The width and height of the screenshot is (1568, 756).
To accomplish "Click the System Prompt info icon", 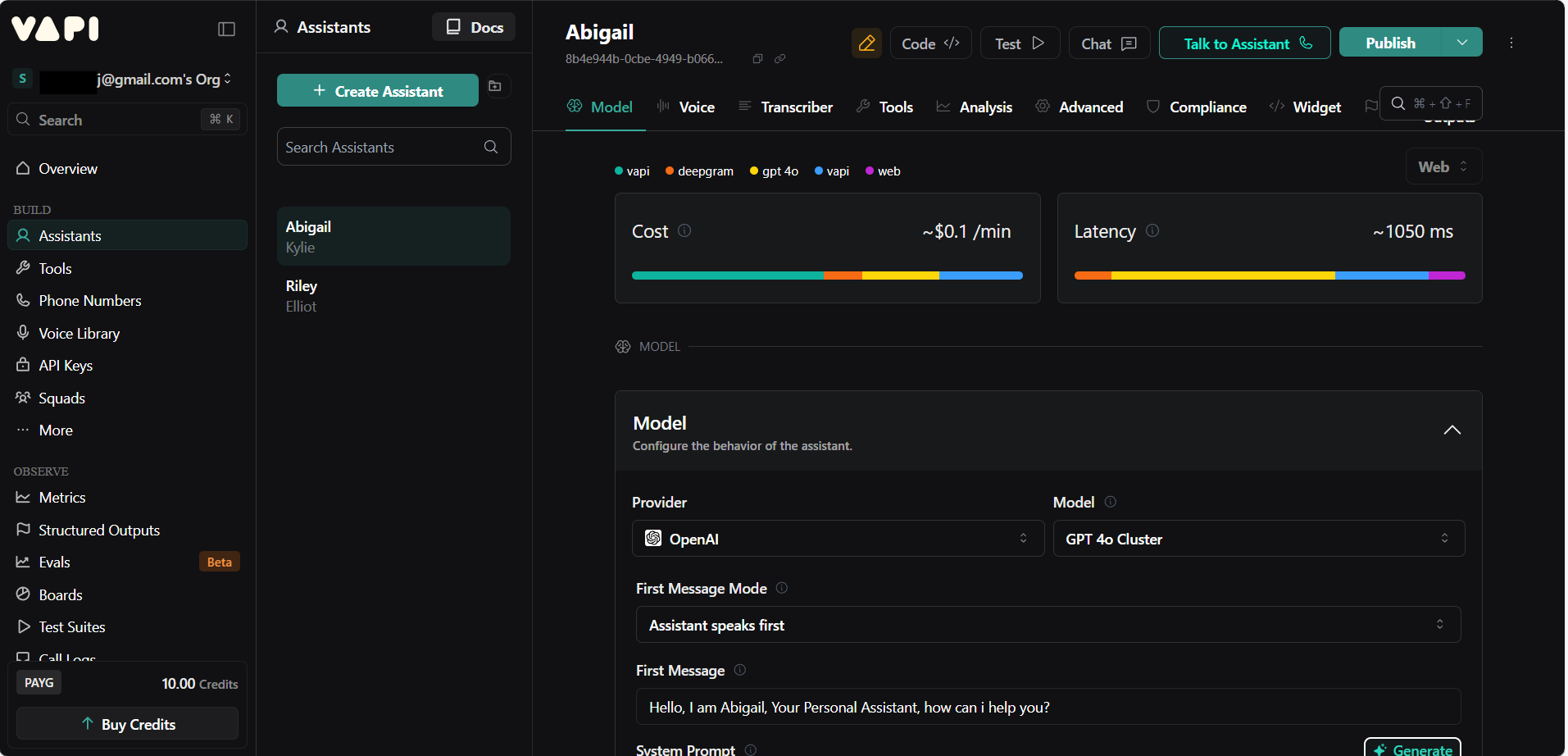I will click(751, 749).
